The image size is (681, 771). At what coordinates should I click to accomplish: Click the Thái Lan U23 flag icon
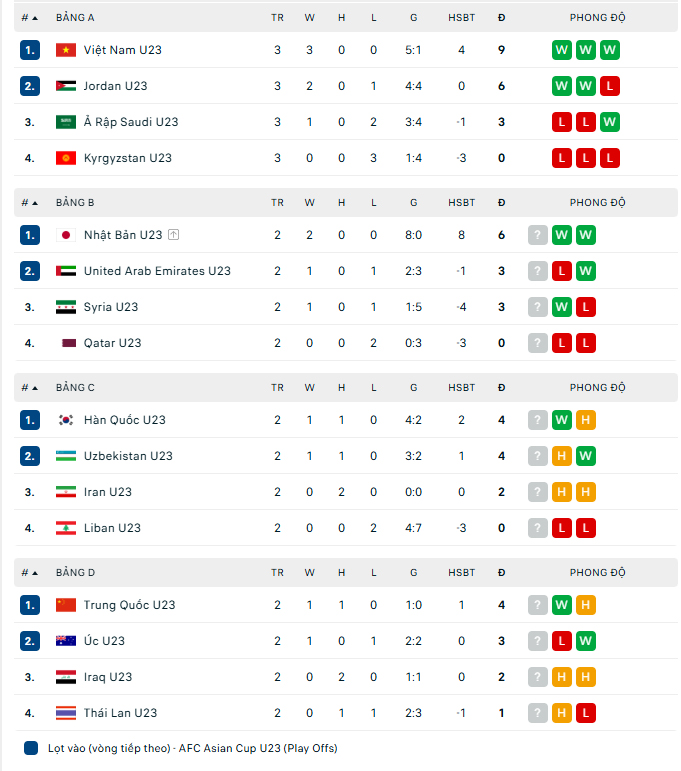65,713
